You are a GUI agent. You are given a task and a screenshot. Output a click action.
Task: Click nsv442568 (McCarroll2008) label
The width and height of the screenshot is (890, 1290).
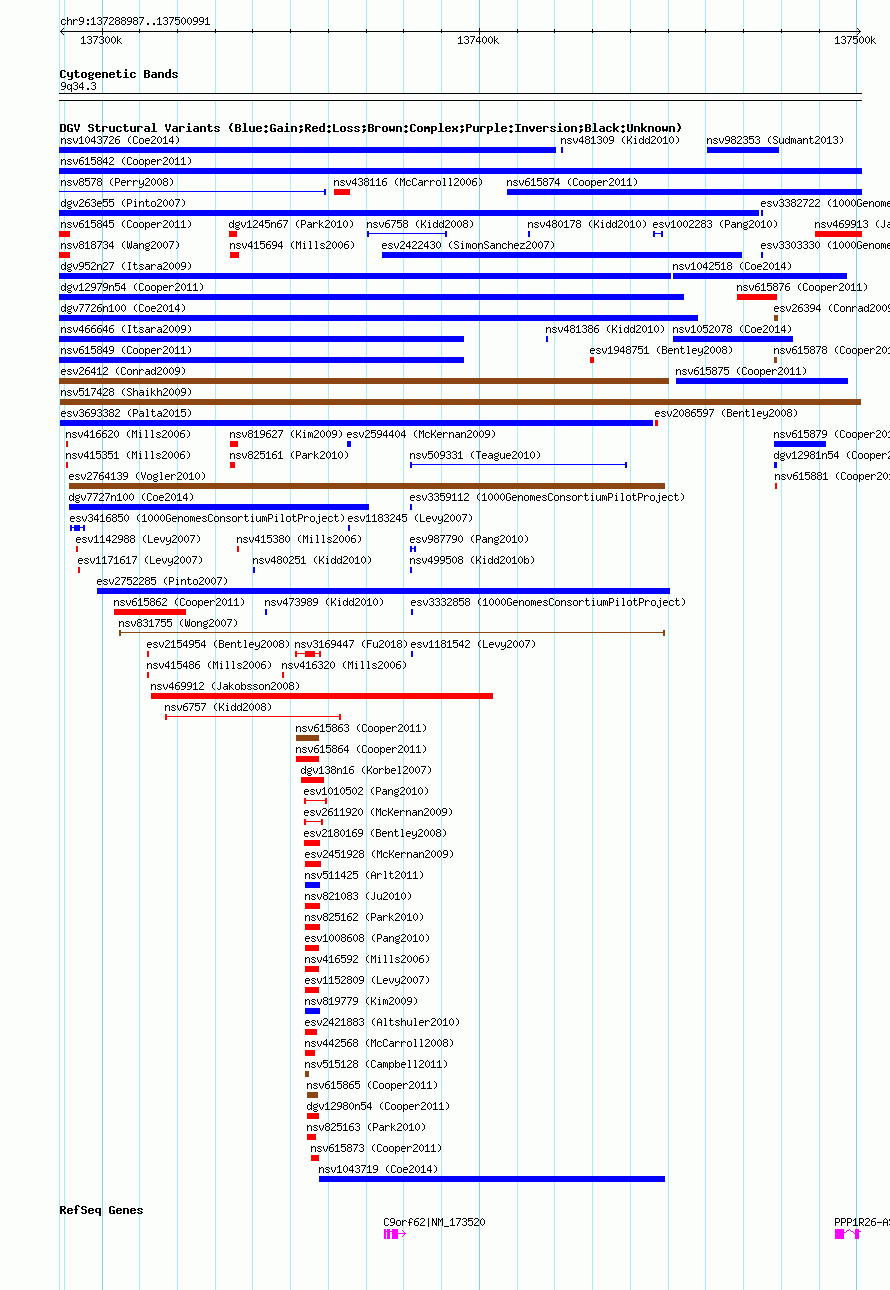click(x=379, y=1043)
